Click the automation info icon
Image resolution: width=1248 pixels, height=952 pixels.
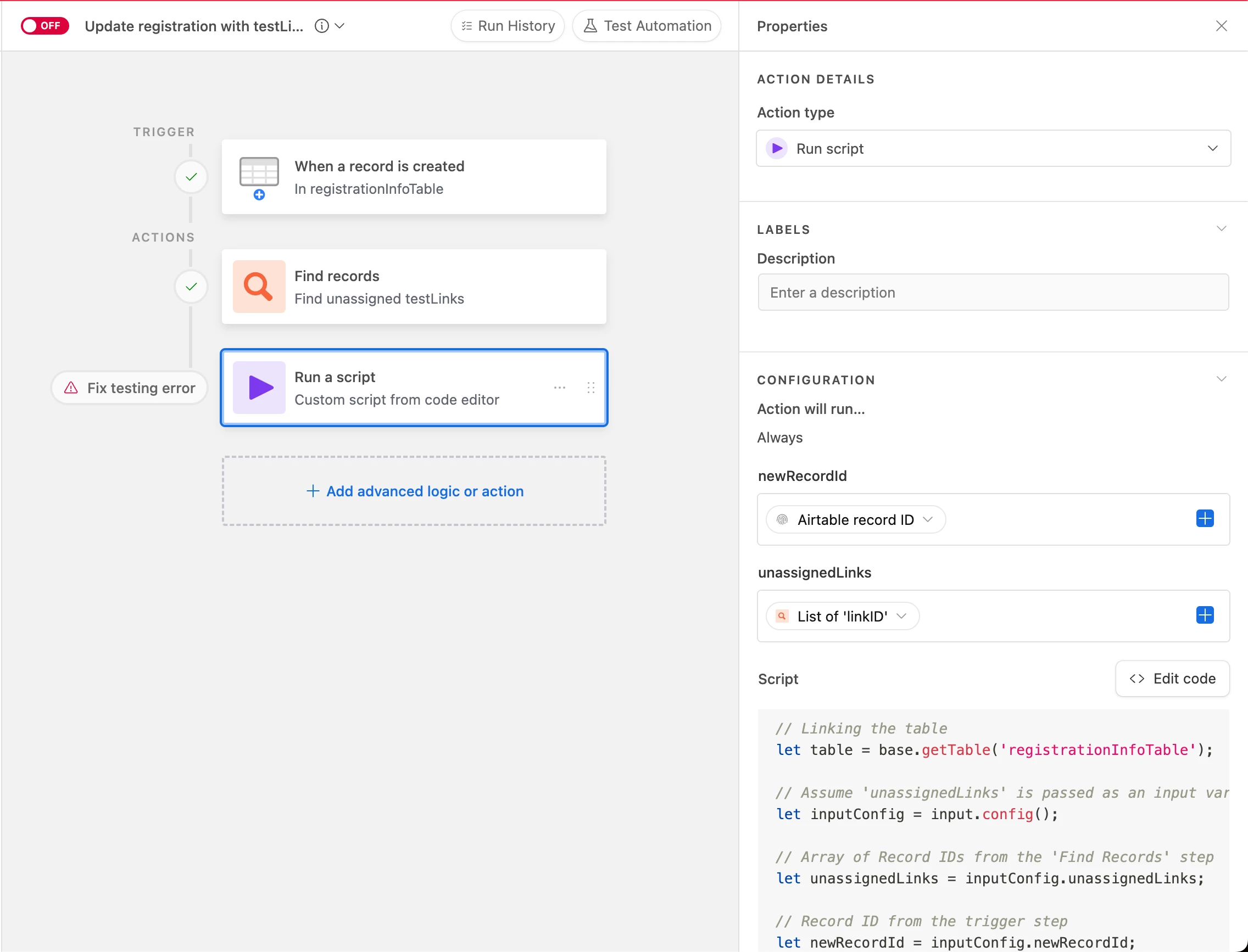[x=321, y=26]
